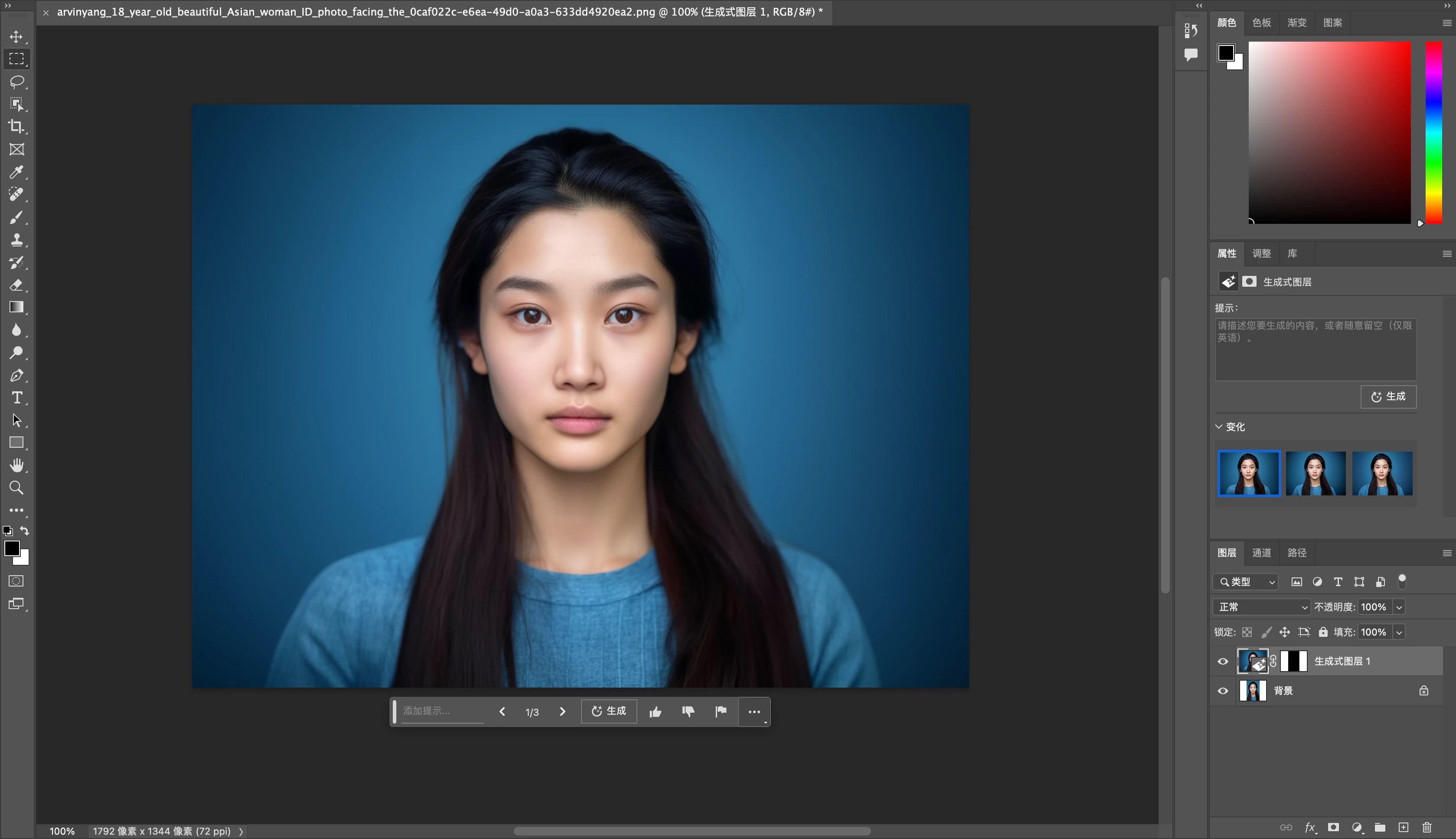
Task: Delete the selected layer via trash icon
Action: (x=1427, y=827)
